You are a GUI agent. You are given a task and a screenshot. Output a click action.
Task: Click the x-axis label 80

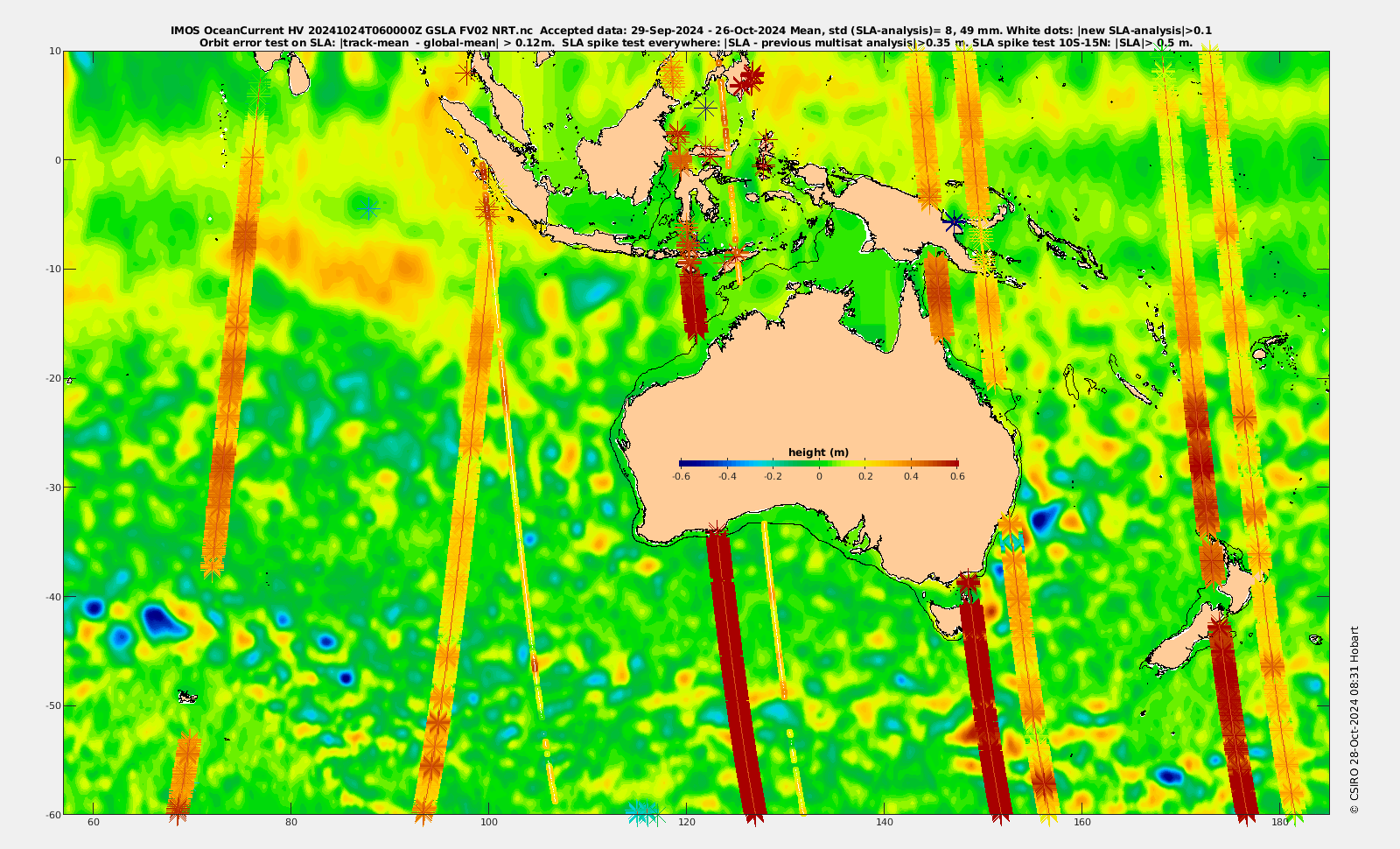coord(291,823)
